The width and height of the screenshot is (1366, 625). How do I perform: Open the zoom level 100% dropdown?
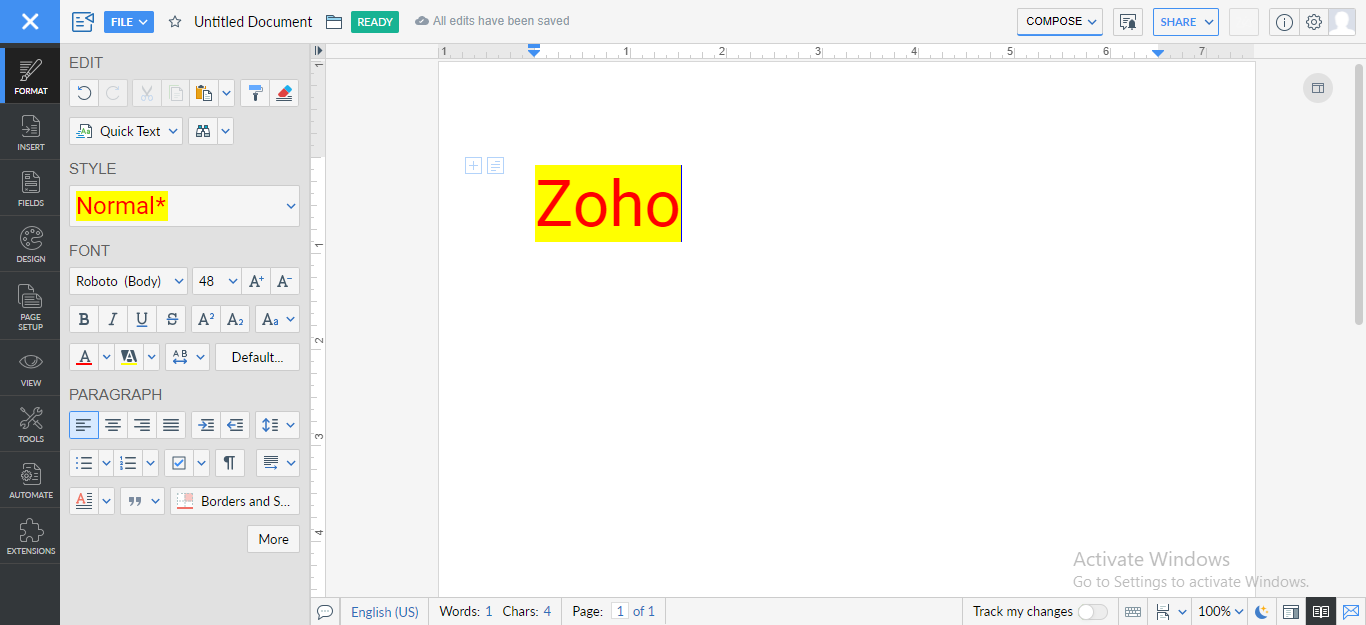pos(1220,611)
